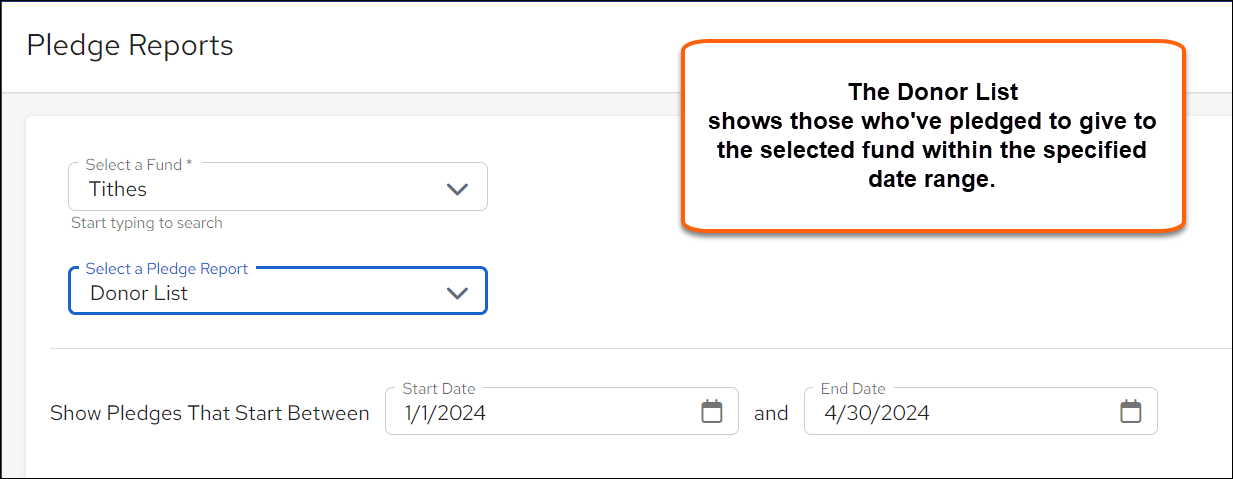Expand the Select a Pledge Report chevron
Image resolution: width=1233 pixels, height=479 pixels.
457,293
